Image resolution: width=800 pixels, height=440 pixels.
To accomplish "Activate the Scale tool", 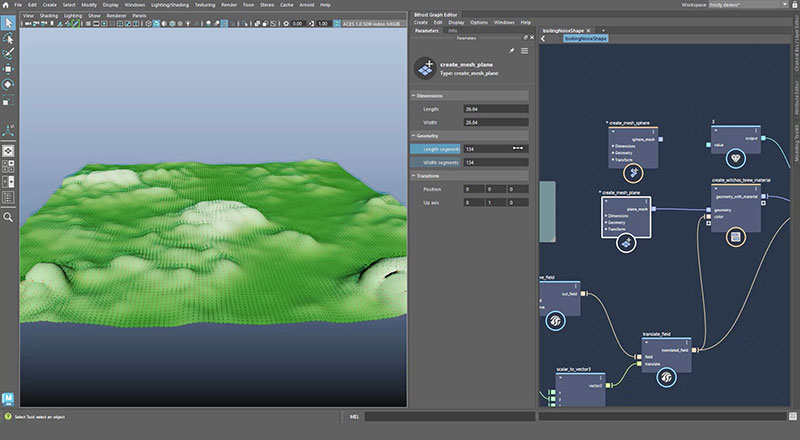I will pos(8,100).
